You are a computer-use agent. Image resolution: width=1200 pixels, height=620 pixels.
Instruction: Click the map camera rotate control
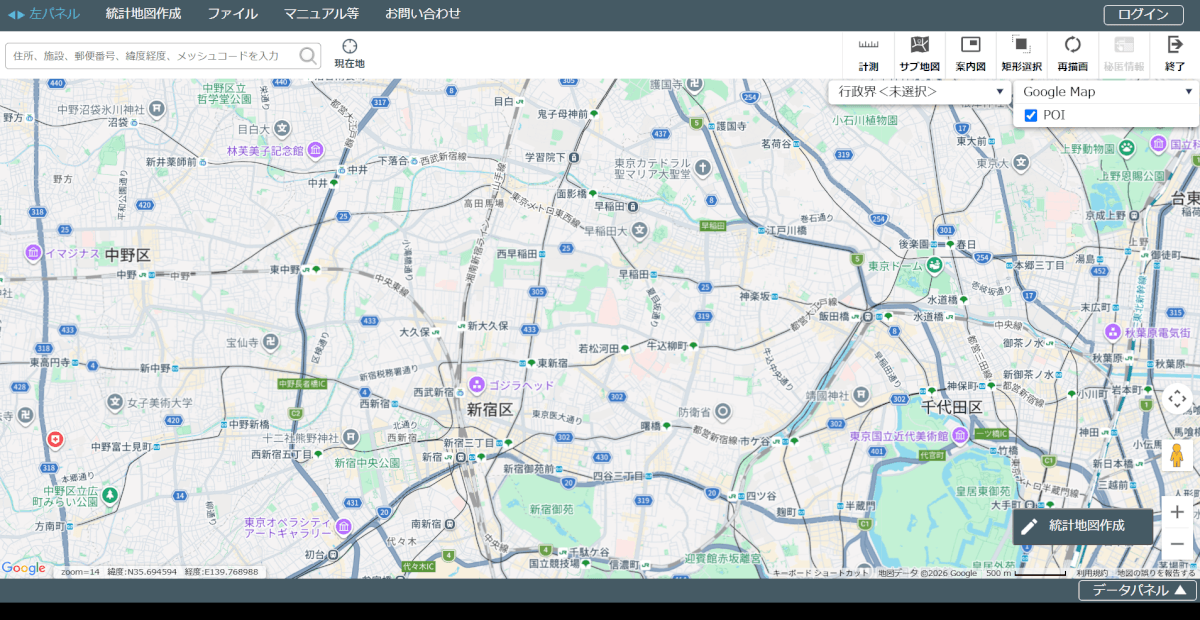(x=1177, y=399)
